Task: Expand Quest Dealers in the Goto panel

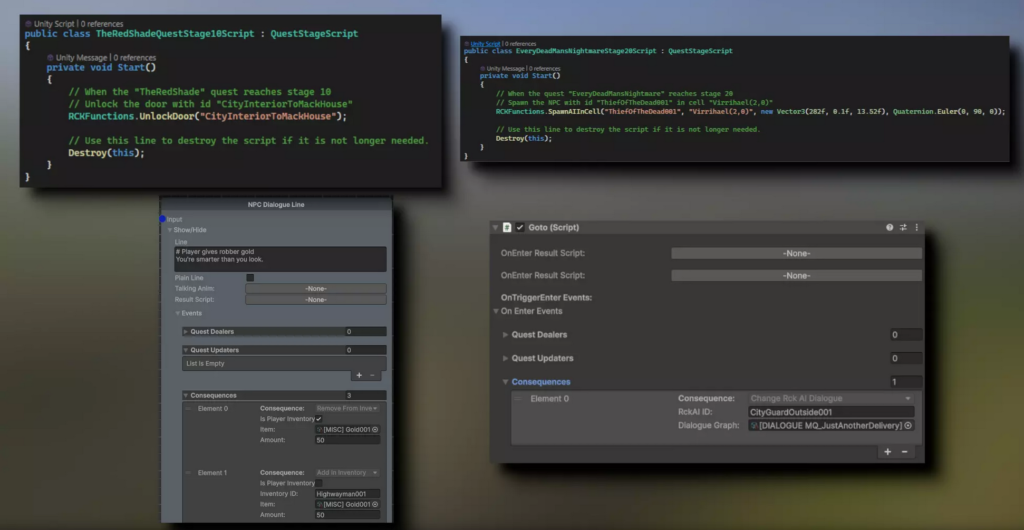Action: [x=505, y=335]
